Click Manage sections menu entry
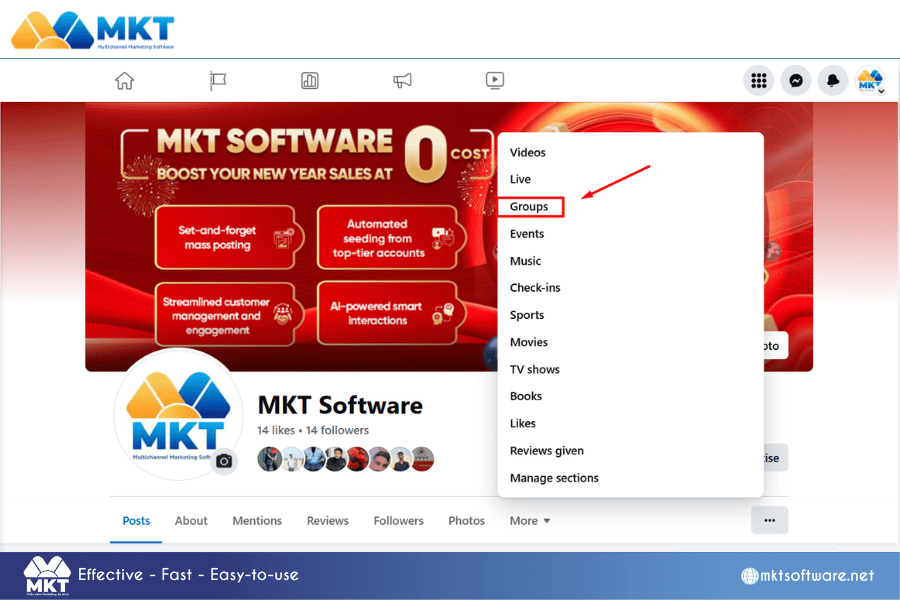 point(554,478)
